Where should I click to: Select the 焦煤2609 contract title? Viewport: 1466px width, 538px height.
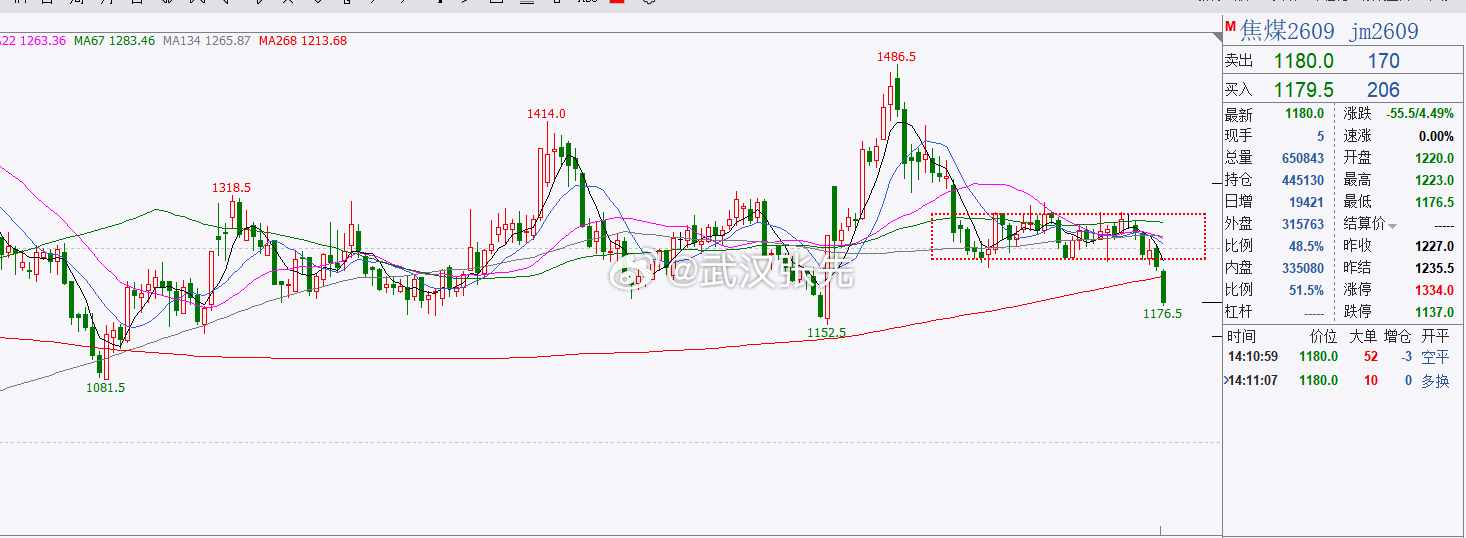(1288, 31)
